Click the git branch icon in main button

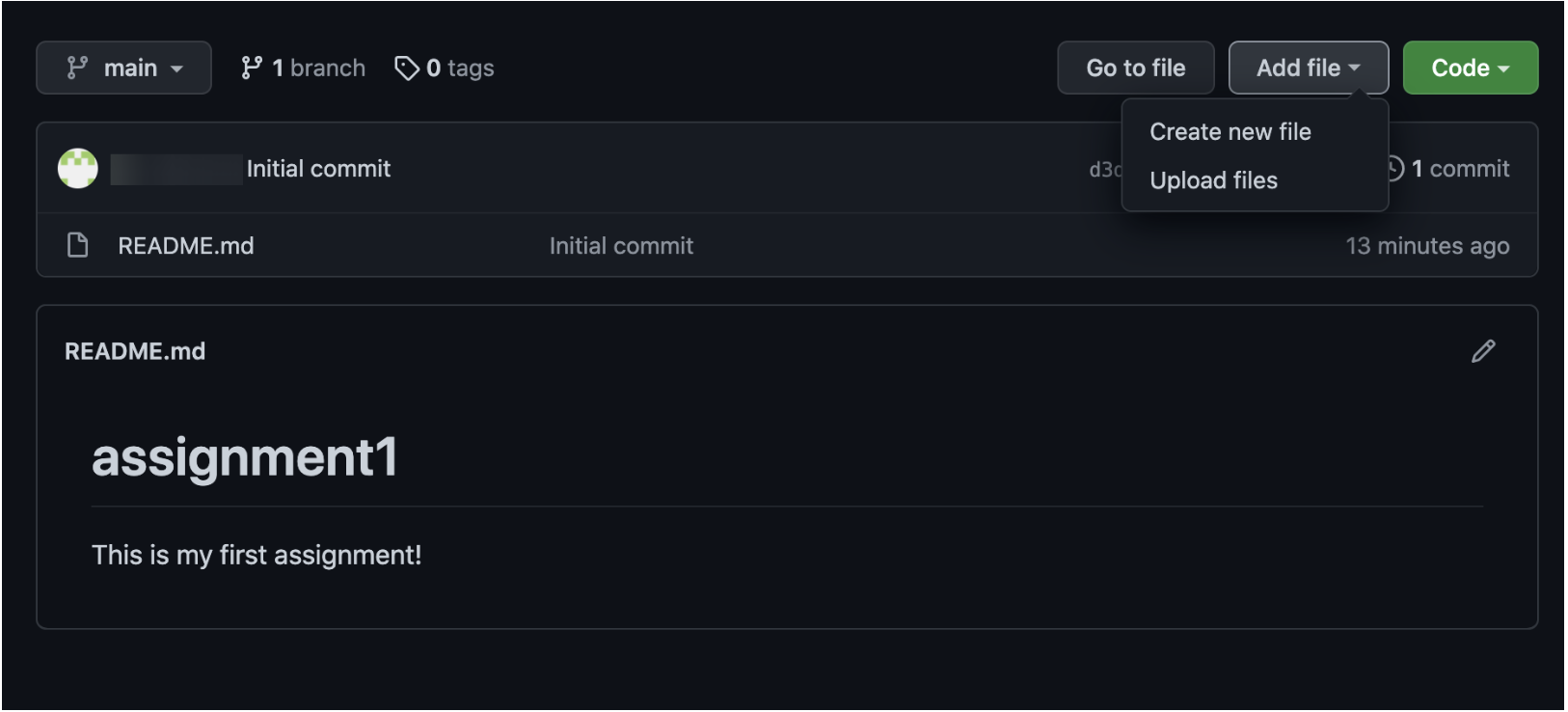point(77,68)
